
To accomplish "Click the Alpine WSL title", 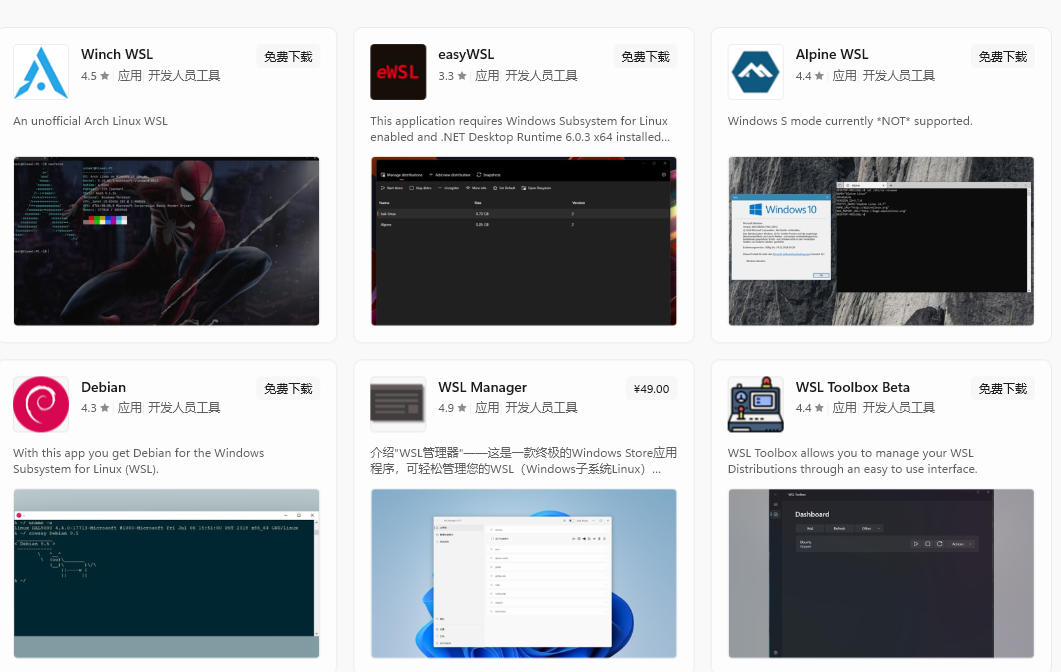I will [x=832, y=54].
